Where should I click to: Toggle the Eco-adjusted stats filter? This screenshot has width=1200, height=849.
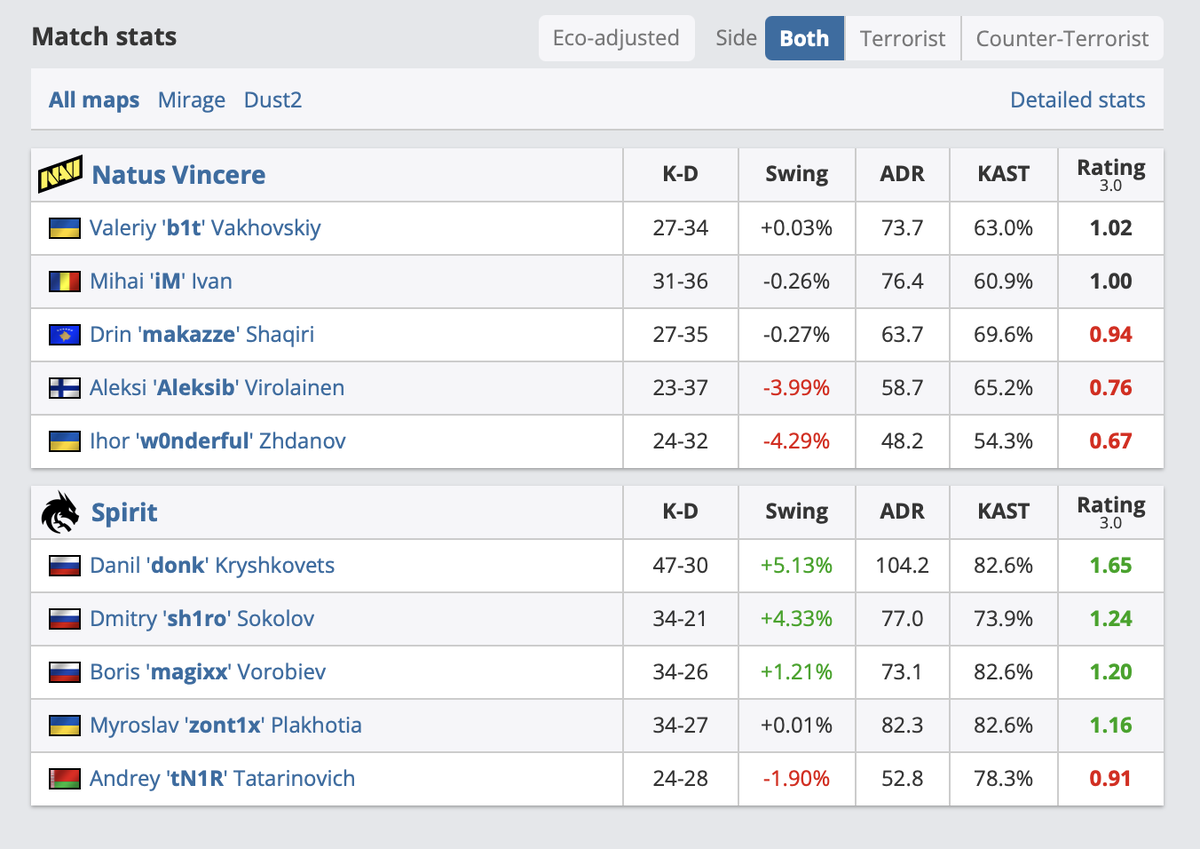(x=616, y=38)
